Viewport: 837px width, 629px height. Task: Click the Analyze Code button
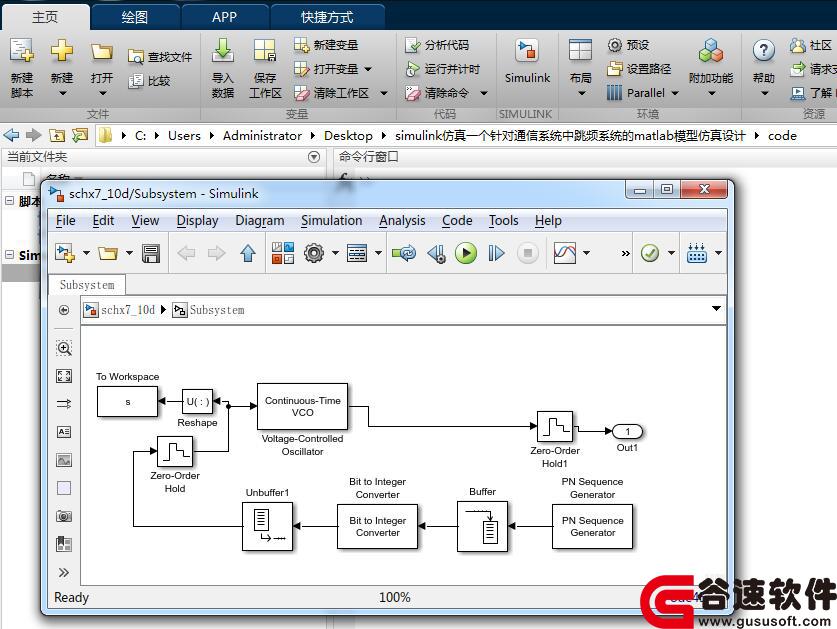coord(437,45)
